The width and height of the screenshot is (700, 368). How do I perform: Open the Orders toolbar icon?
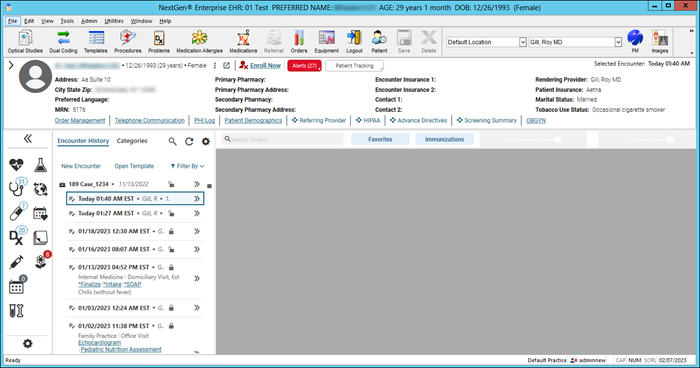[x=299, y=42]
